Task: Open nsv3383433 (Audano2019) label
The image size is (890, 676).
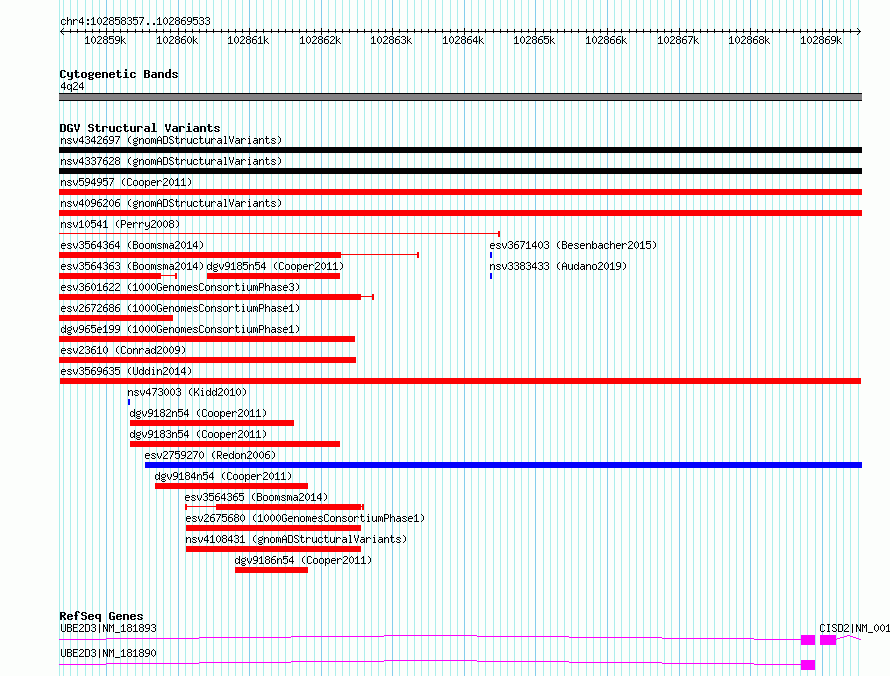Action: [558, 266]
